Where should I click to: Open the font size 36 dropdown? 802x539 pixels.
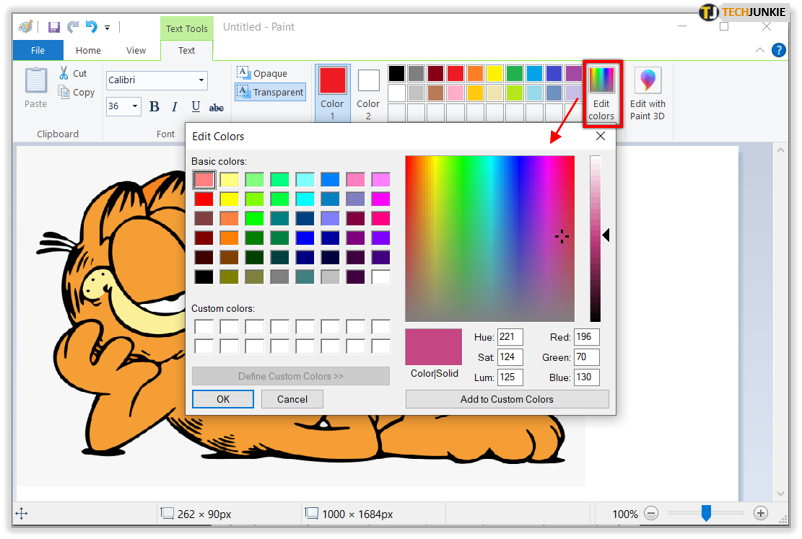135,106
